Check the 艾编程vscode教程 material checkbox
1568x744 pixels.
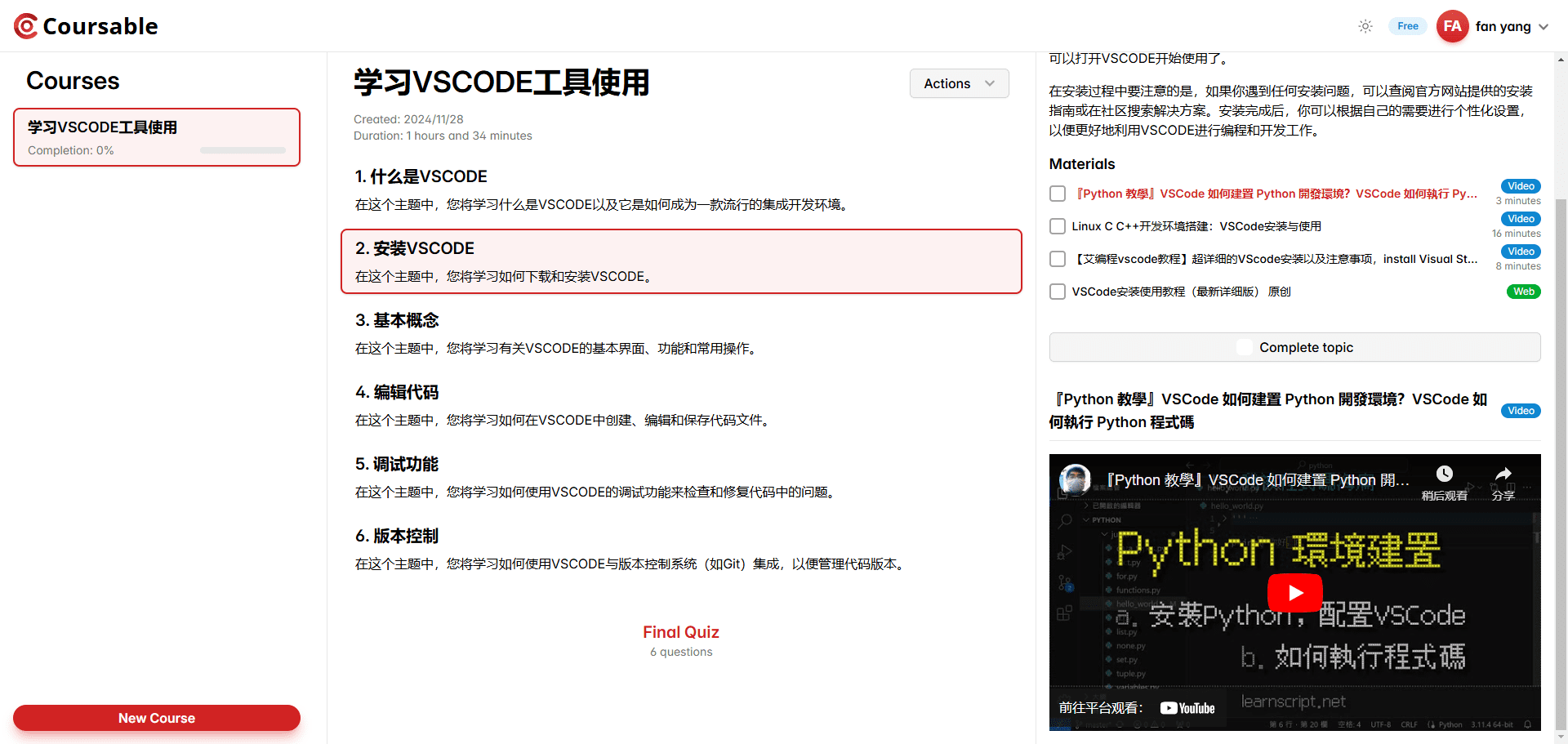[1058, 259]
